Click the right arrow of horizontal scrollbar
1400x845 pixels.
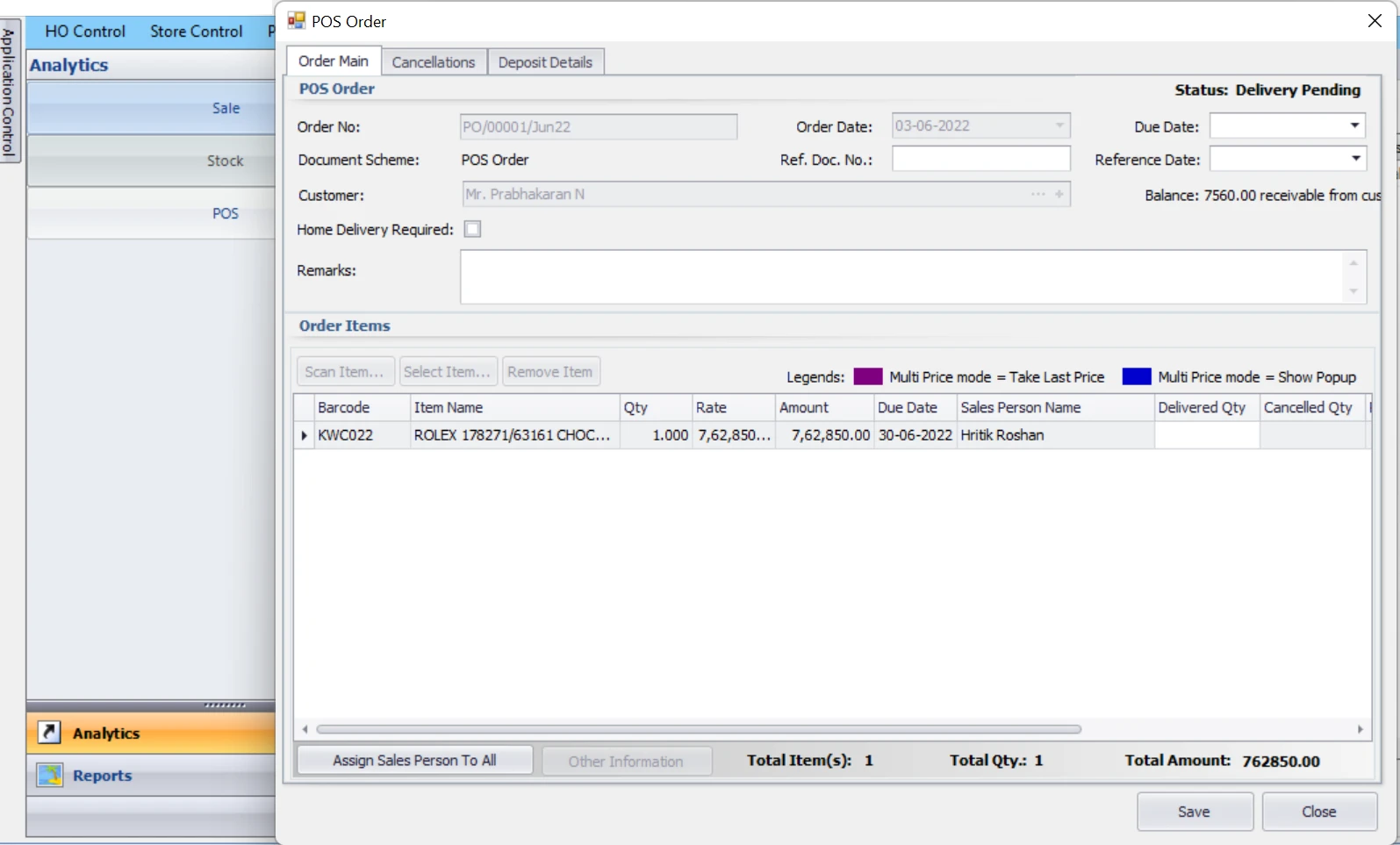pos(1360,729)
